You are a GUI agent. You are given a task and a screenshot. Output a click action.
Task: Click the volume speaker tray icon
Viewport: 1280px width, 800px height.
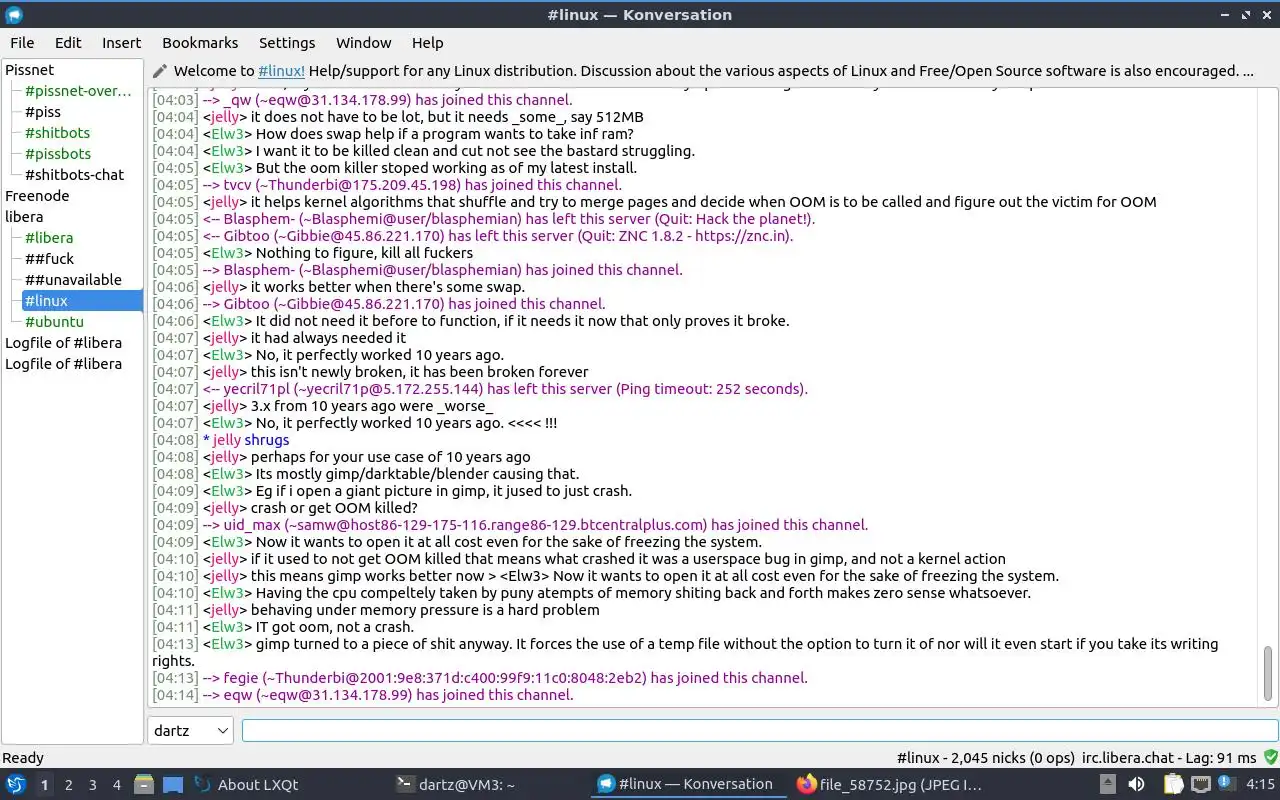pos(1136,785)
